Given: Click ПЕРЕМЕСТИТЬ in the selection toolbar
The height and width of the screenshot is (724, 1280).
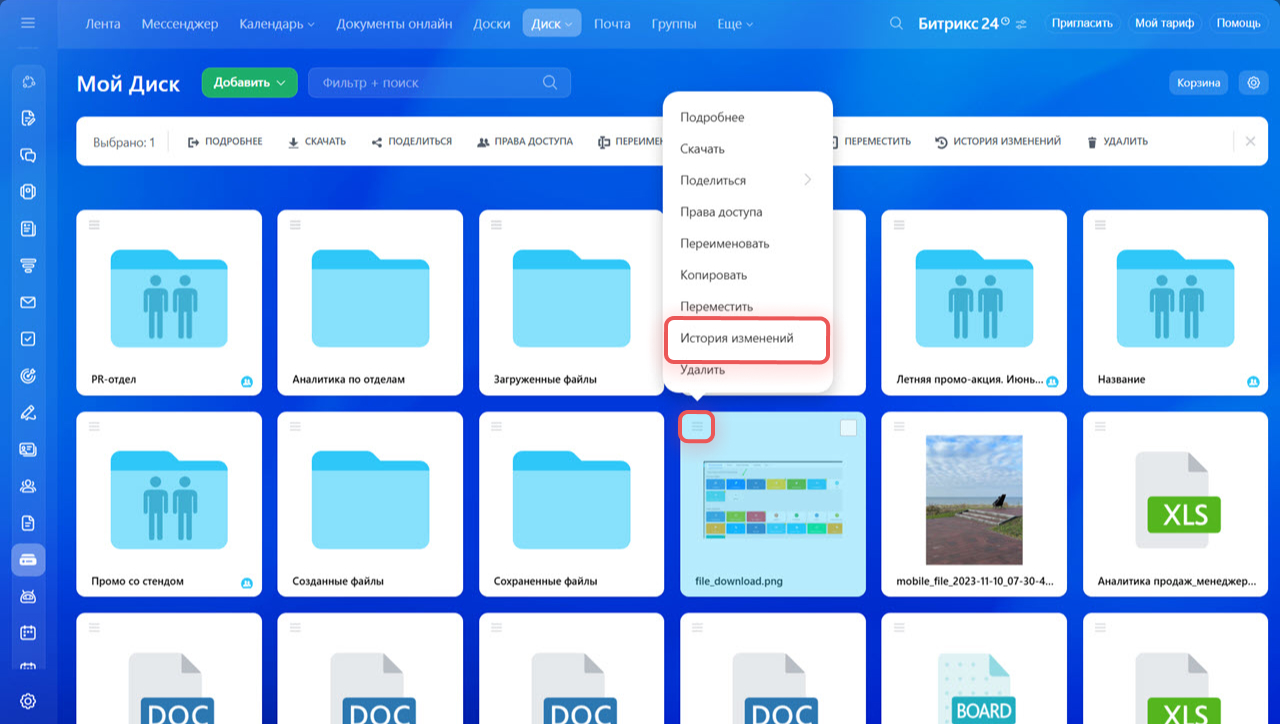Looking at the screenshot, I should coord(870,142).
